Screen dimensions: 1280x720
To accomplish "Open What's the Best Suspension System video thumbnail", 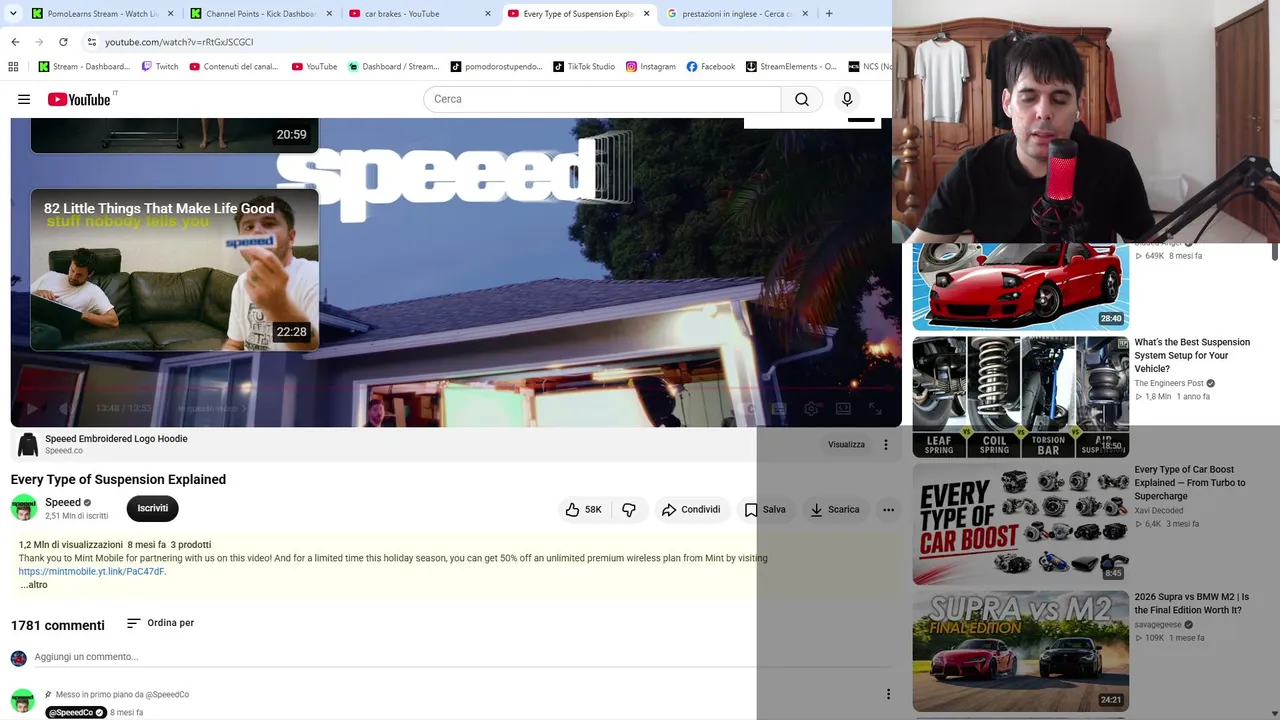I will pyautogui.click(x=1020, y=397).
